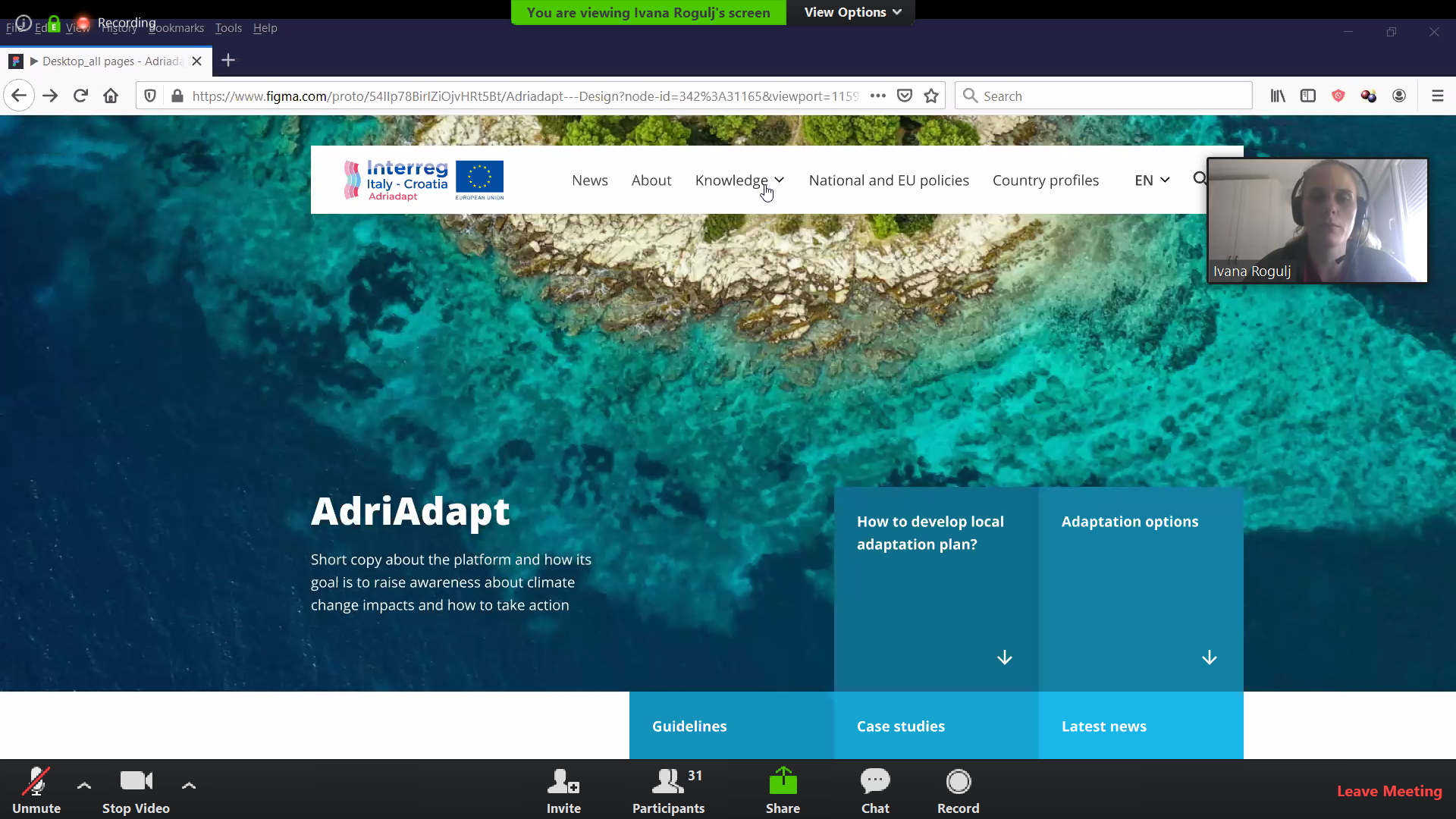1456x819 pixels.
Task: Stop Video in Zoom toolbar
Action: click(136, 791)
